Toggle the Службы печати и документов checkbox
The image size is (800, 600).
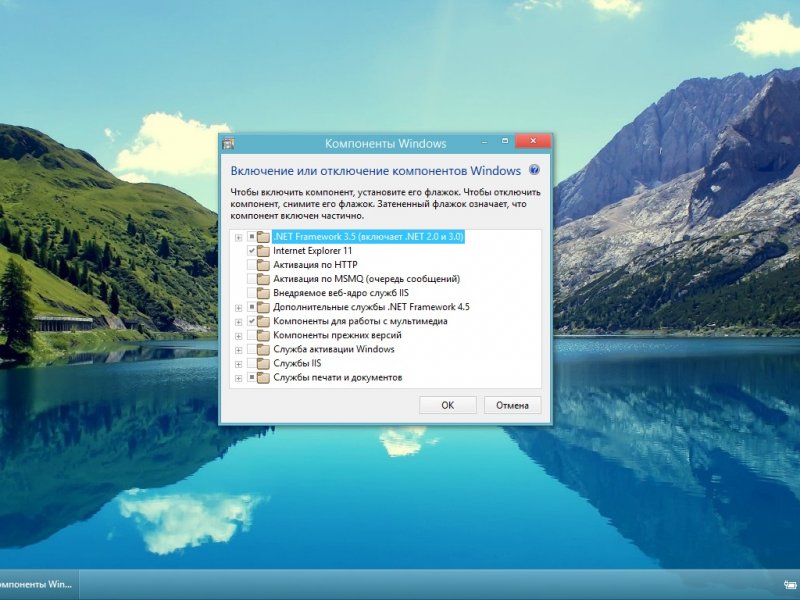coord(252,378)
